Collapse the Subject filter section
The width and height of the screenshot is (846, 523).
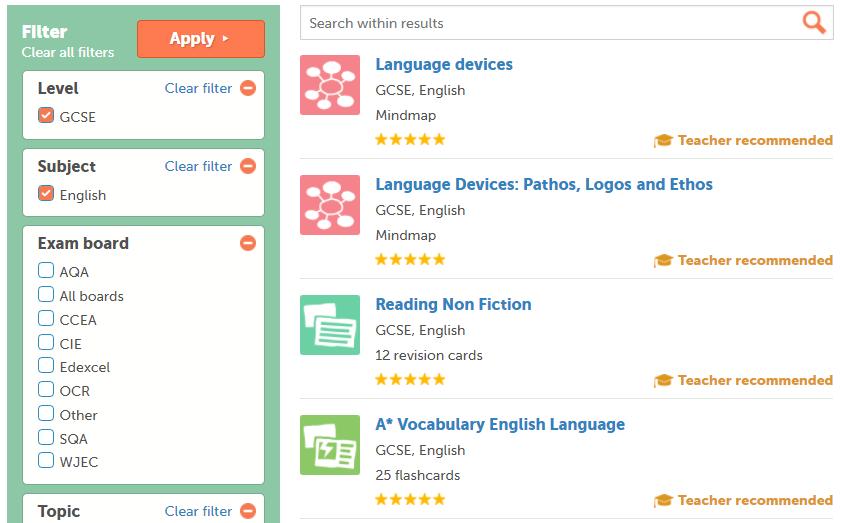[x=248, y=166]
